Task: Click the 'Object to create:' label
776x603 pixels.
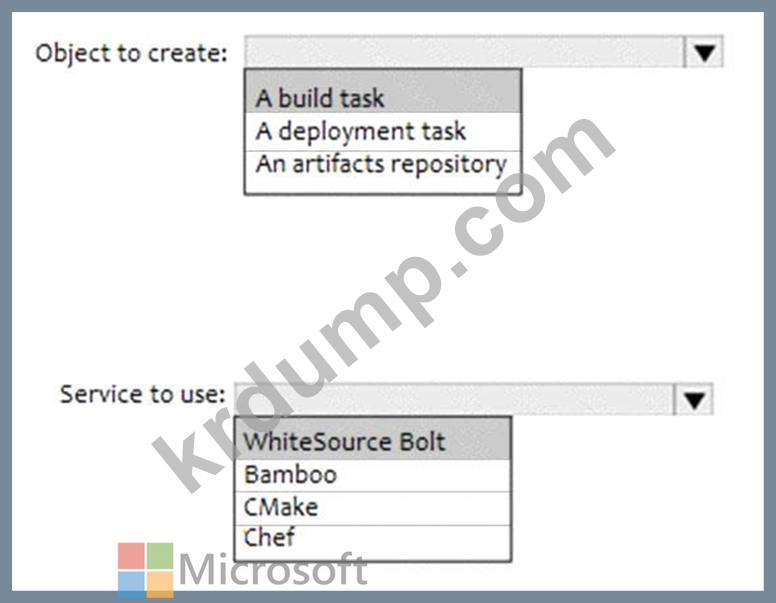Action: (x=132, y=53)
